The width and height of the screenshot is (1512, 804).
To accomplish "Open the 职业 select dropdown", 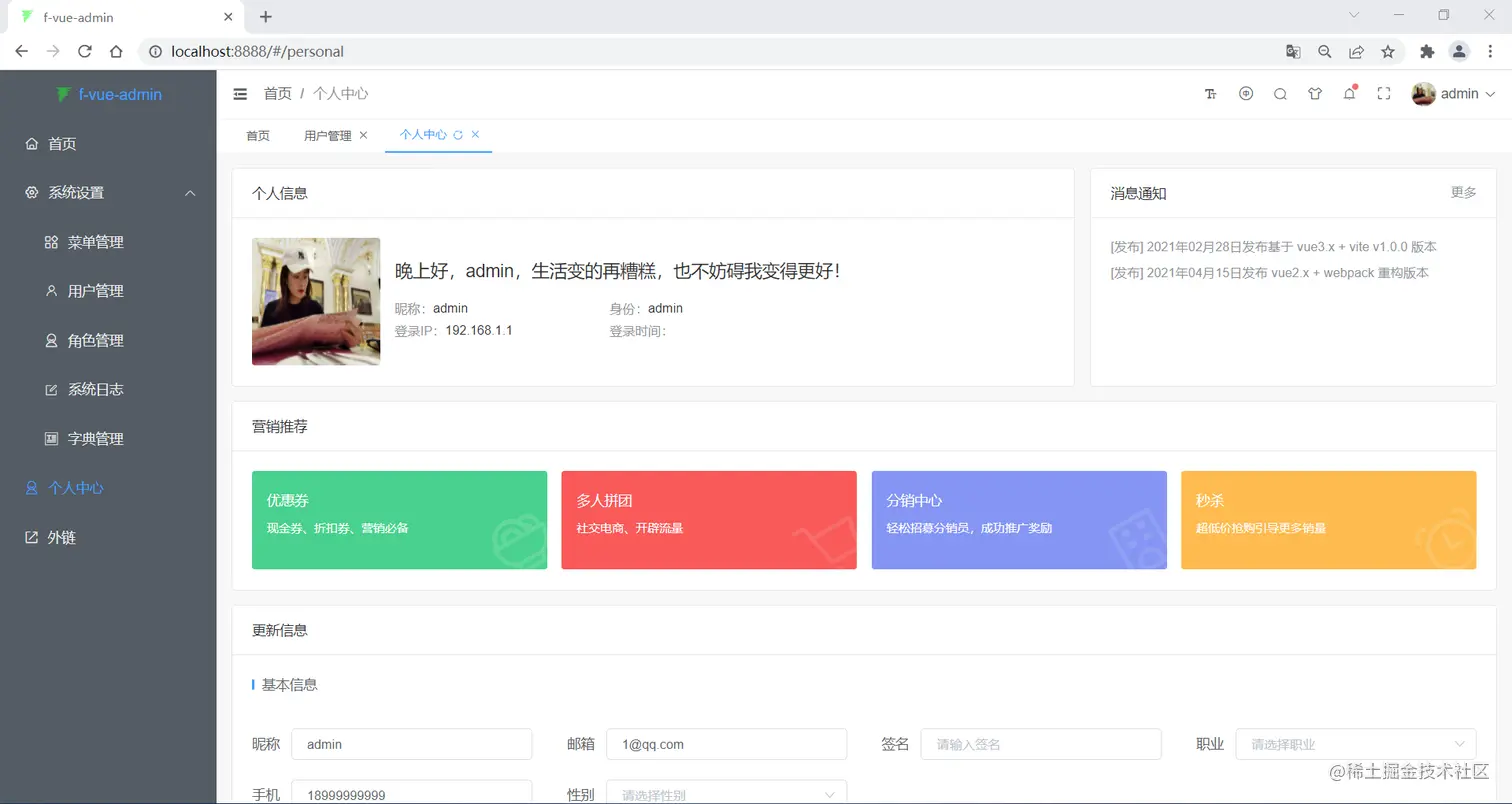I will click(1356, 744).
